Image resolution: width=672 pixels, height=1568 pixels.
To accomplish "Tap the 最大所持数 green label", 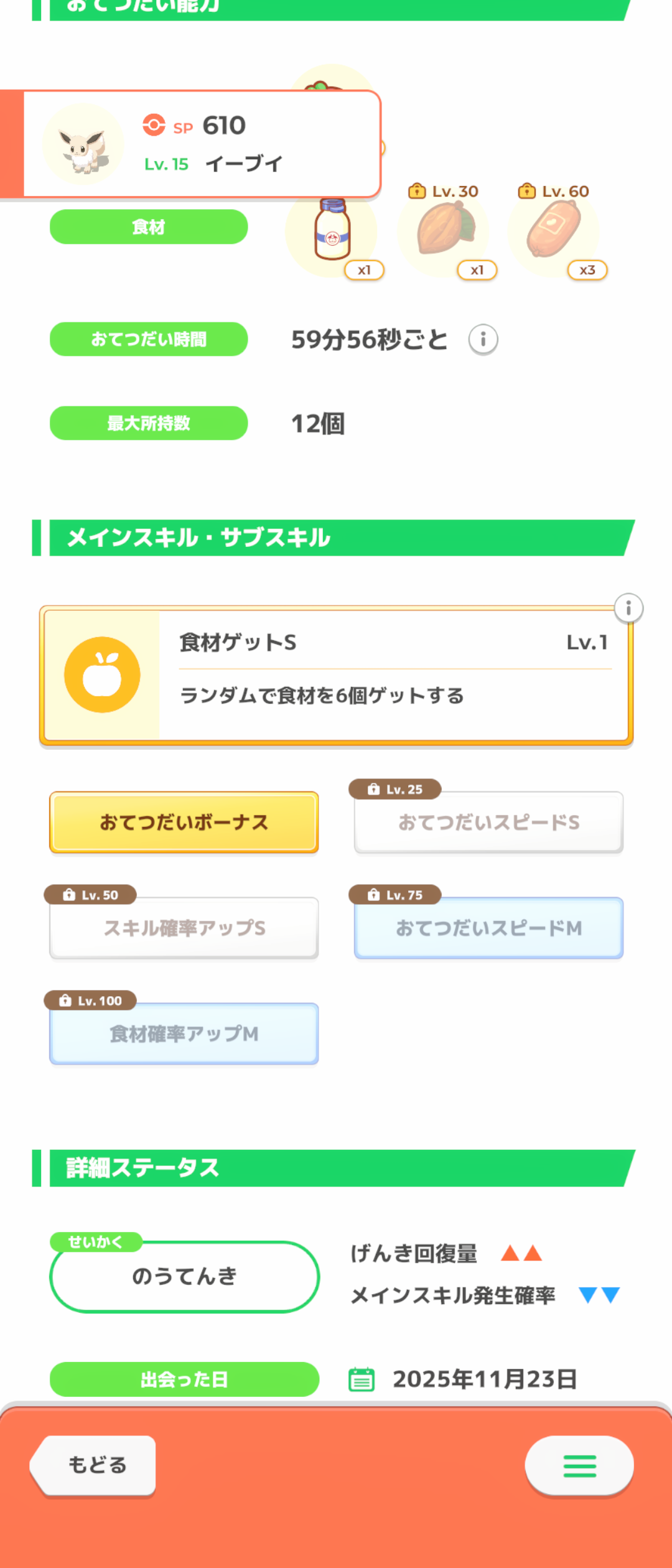I will click(x=149, y=423).
